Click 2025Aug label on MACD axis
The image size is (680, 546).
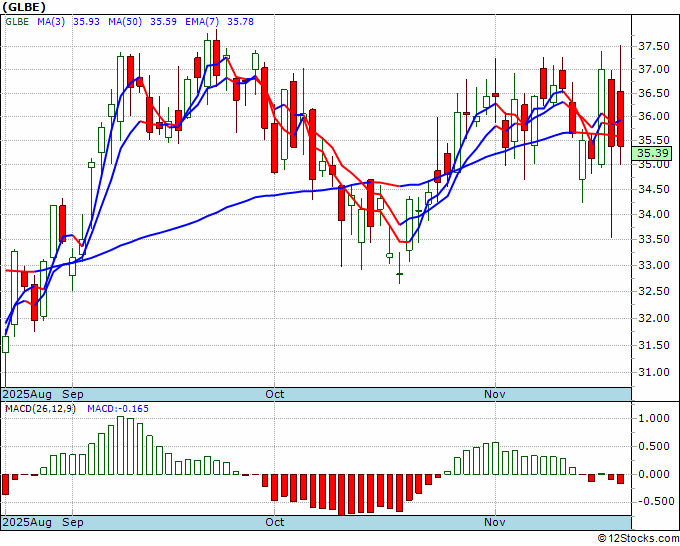[x=27, y=522]
